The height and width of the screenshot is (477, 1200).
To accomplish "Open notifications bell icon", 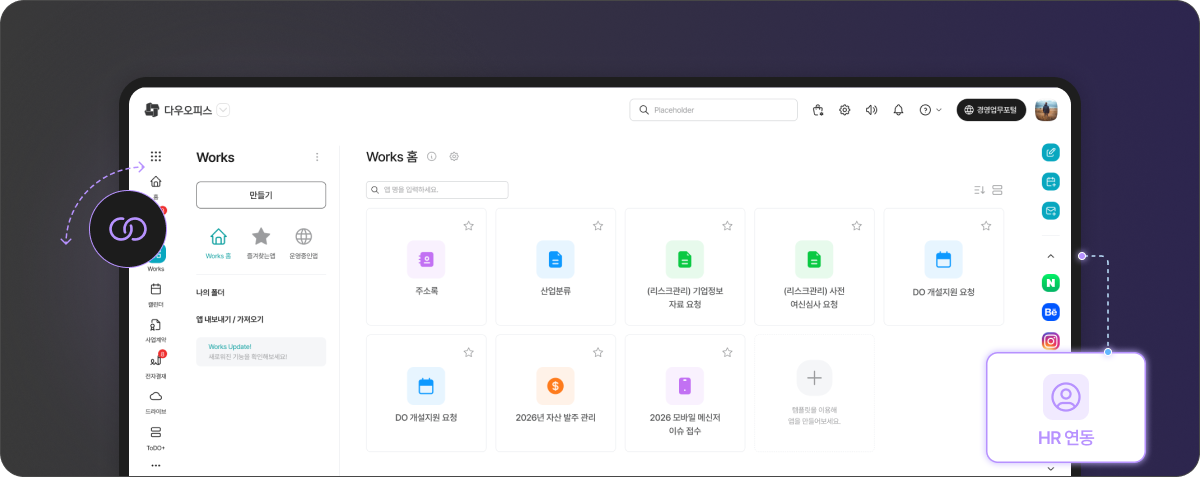I will point(898,110).
